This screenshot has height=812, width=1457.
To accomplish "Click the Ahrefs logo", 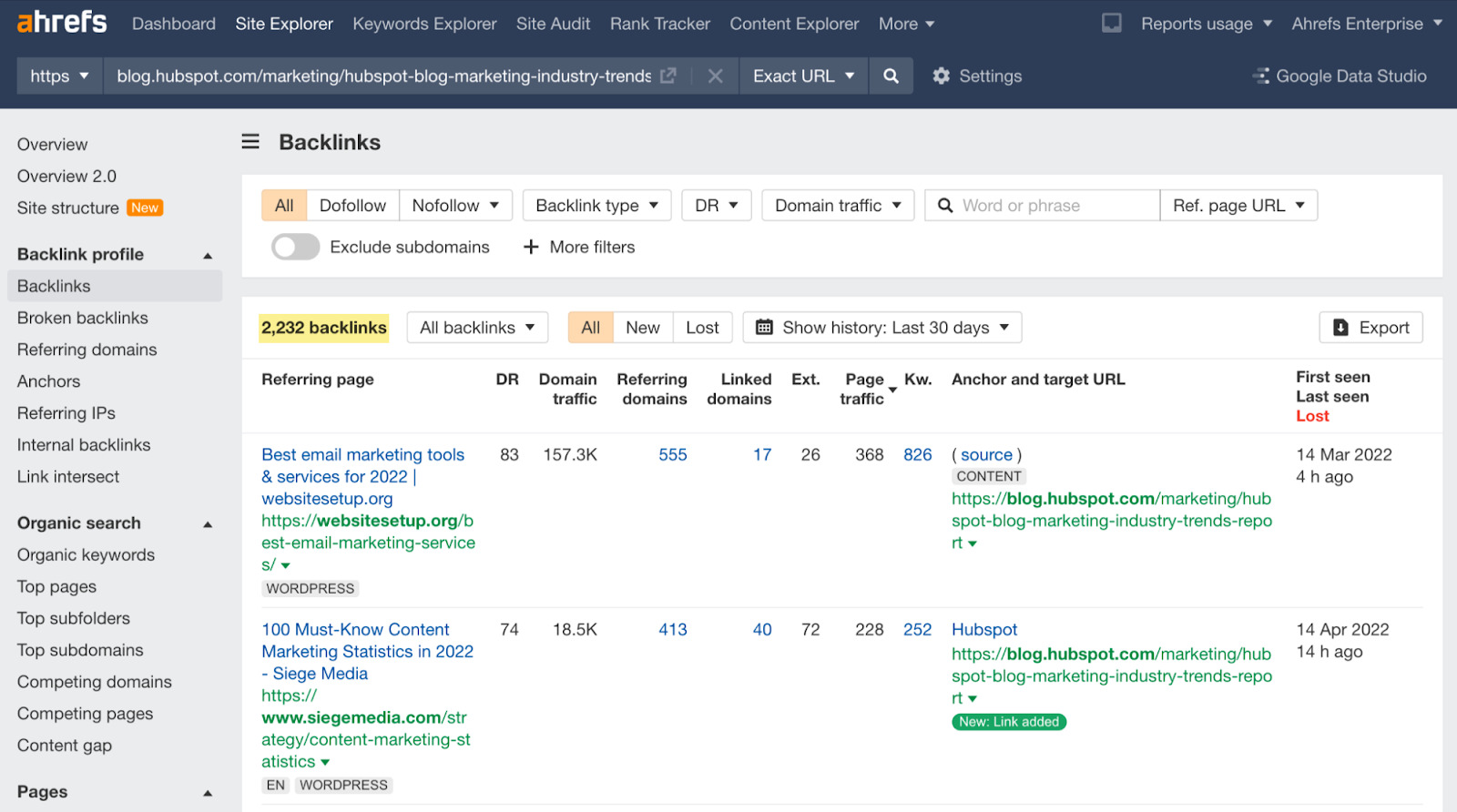I will [x=62, y=22].
